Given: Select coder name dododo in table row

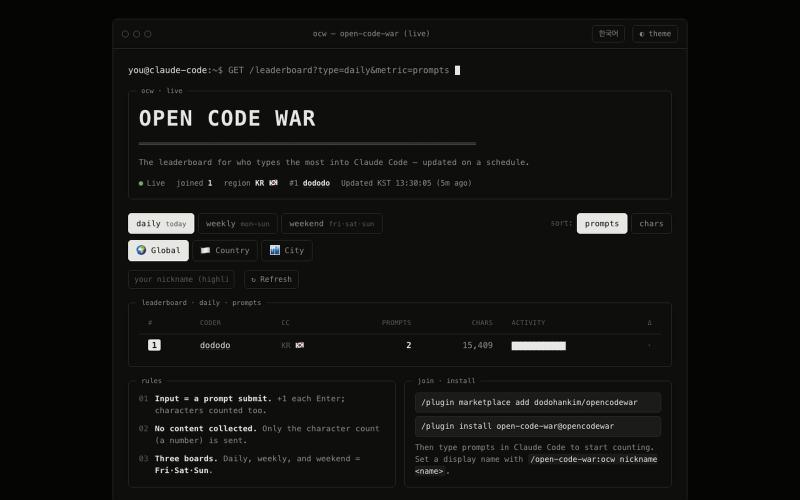Looking at the screenshot, I should (x=215, y=345).
